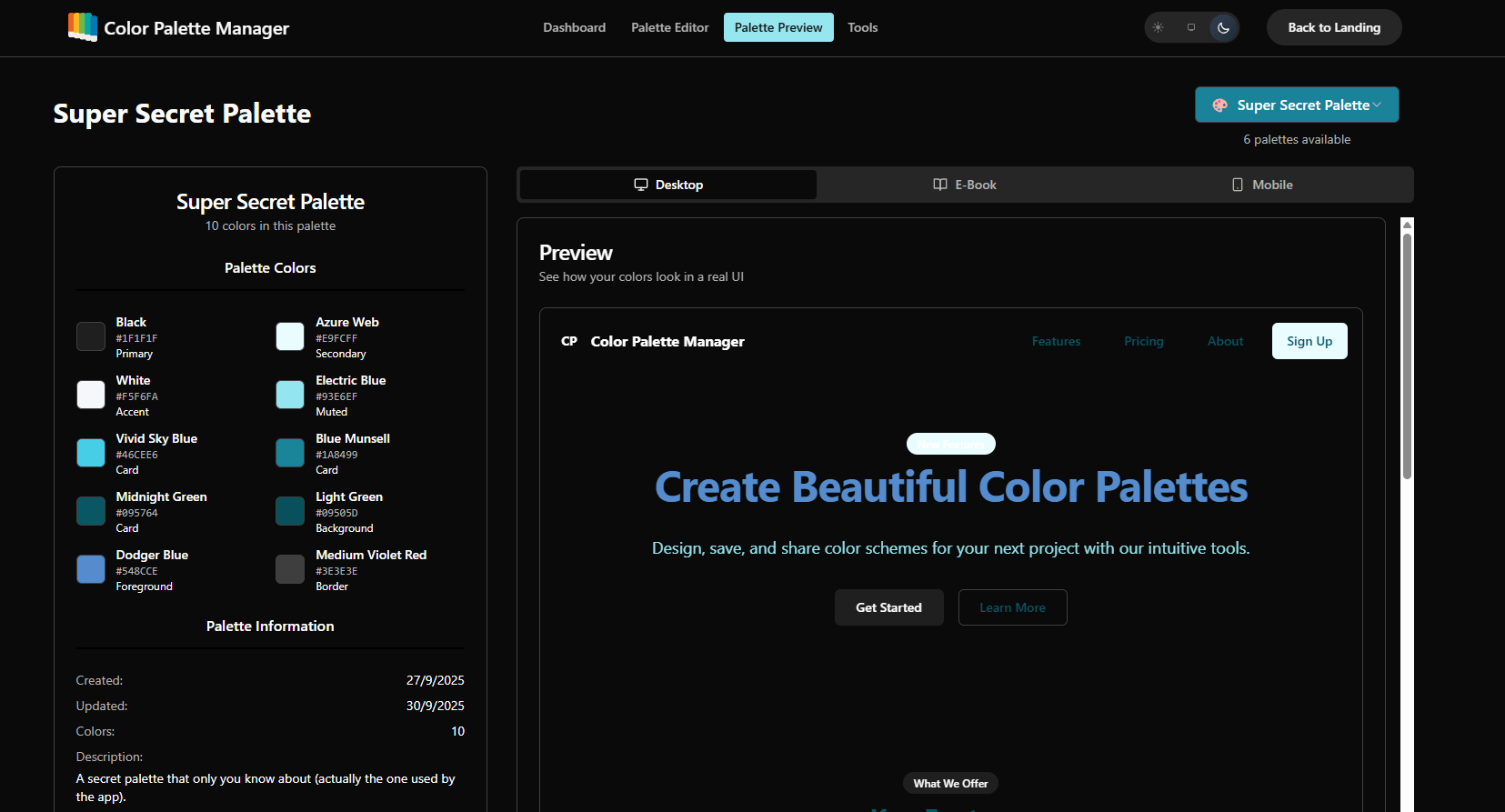Image resolution: width=1505 pixels, height=812 pixels.
Task: Click the Desktop monitor icon
Action: [x=640, y=185]
